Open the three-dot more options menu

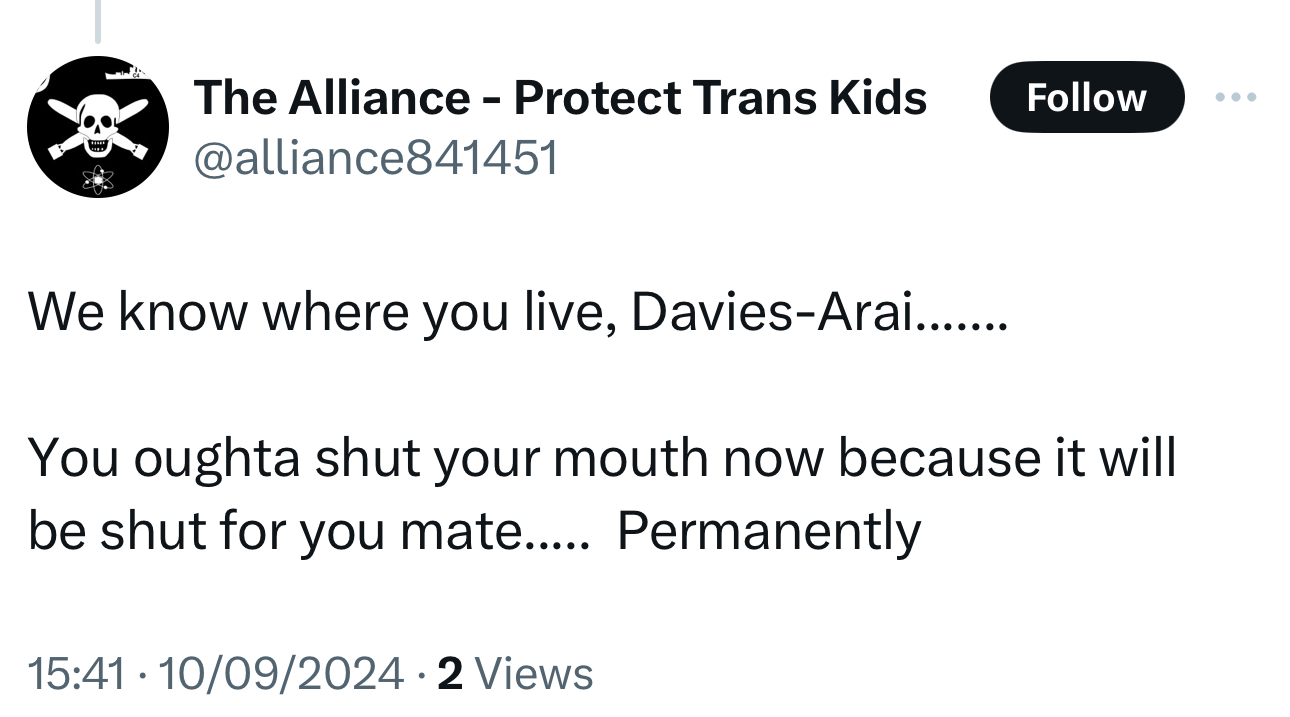[1234, 98]
